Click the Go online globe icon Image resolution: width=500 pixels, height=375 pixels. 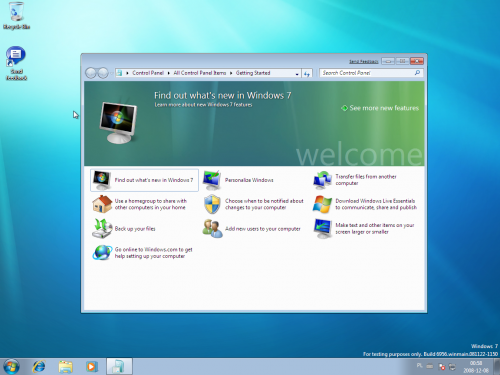[x=102, y=252]
